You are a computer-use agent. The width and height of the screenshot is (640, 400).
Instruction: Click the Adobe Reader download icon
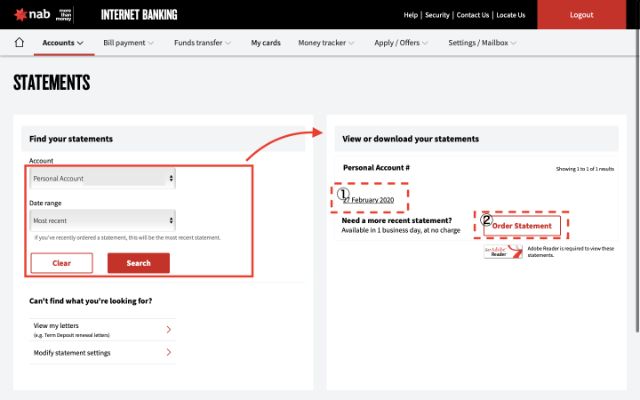tap(503, 251)
